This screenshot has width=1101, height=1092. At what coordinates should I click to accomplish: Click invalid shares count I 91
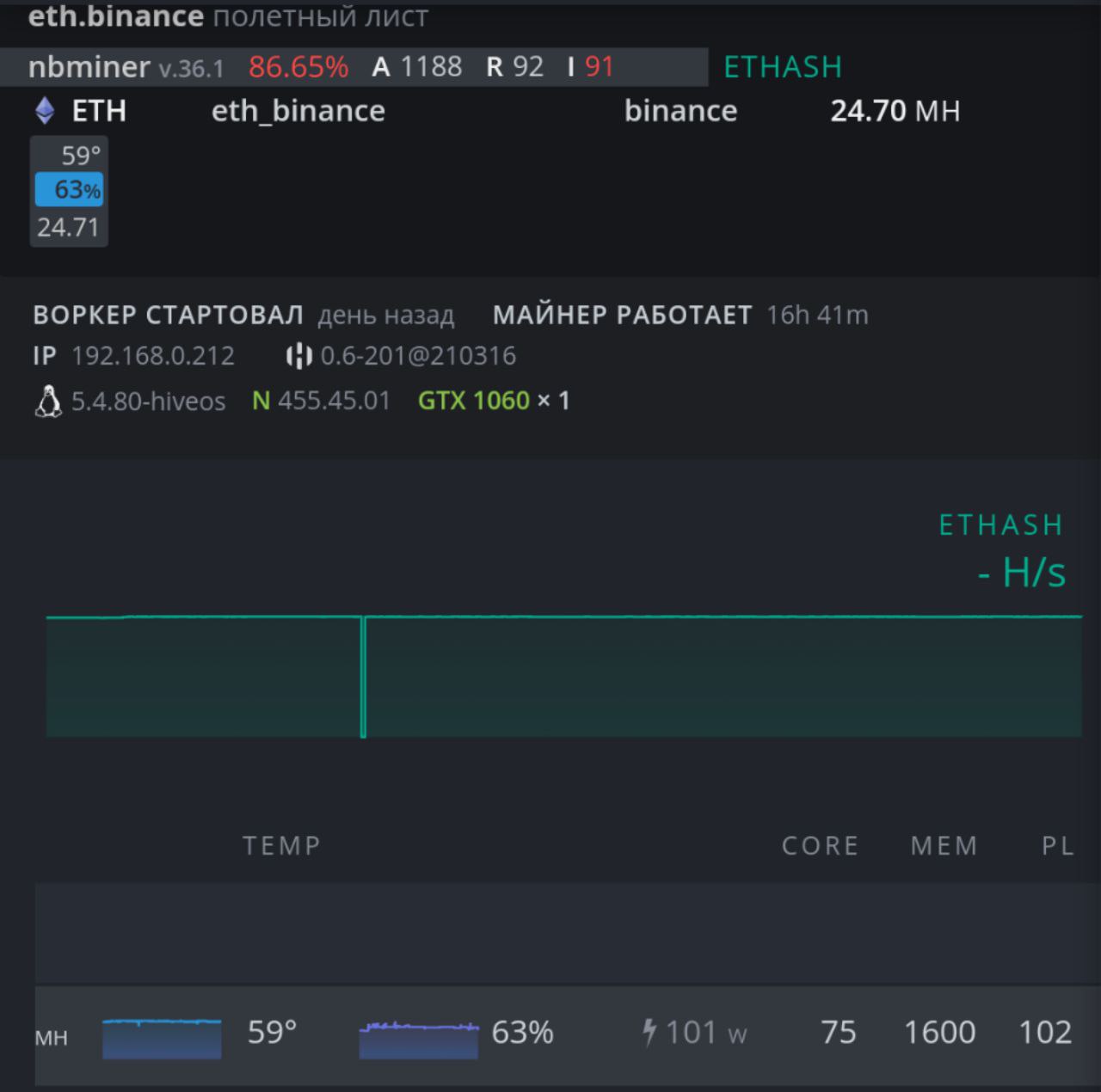pyautogui.click(x=591, y=67)
